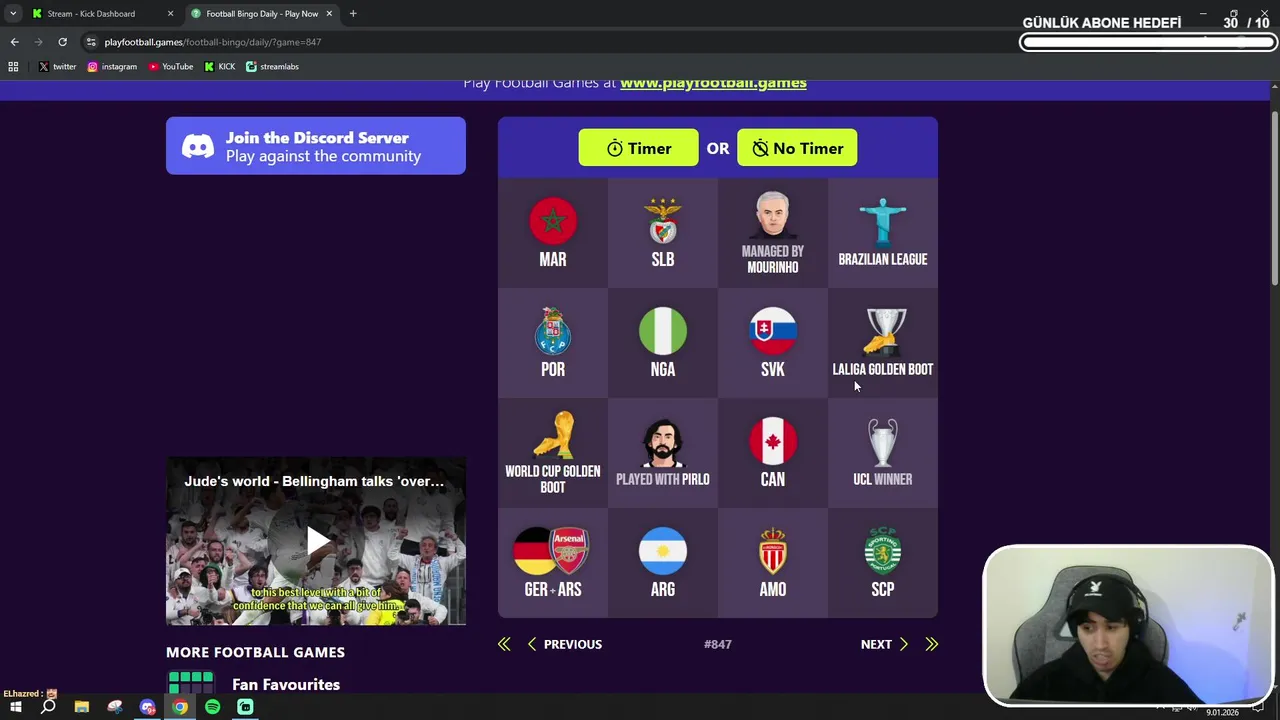Choose the LaLiga Golden Boot tile

[x=883, y=343]
